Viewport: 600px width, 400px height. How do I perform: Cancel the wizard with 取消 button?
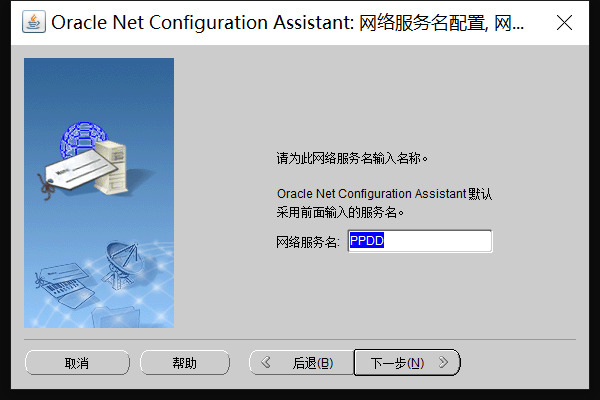77,362
